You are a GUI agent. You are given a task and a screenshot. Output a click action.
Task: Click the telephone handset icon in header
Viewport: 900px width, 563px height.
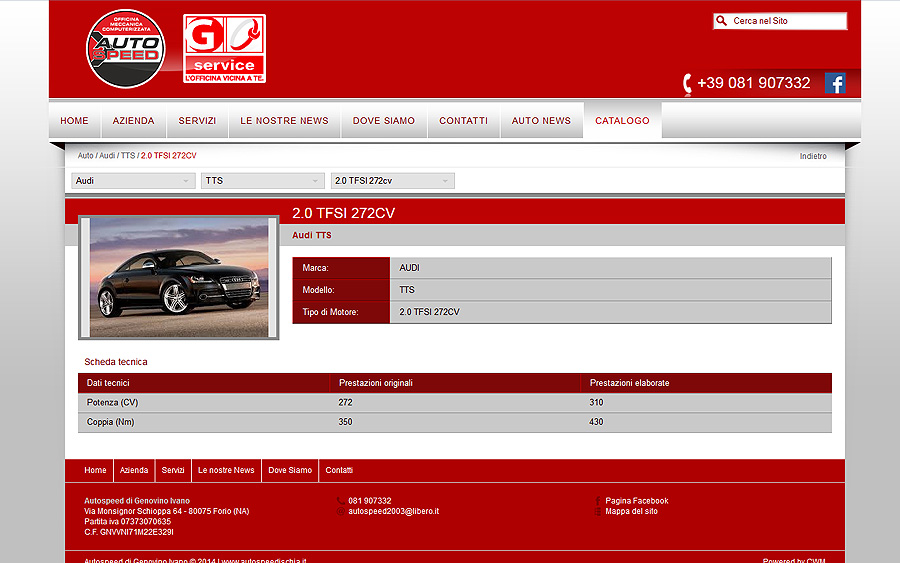687,84
